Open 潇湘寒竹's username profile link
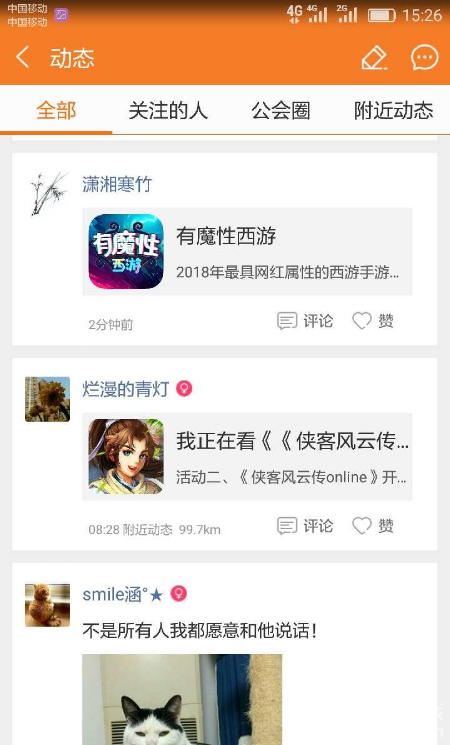 click(x=117, y=184)
